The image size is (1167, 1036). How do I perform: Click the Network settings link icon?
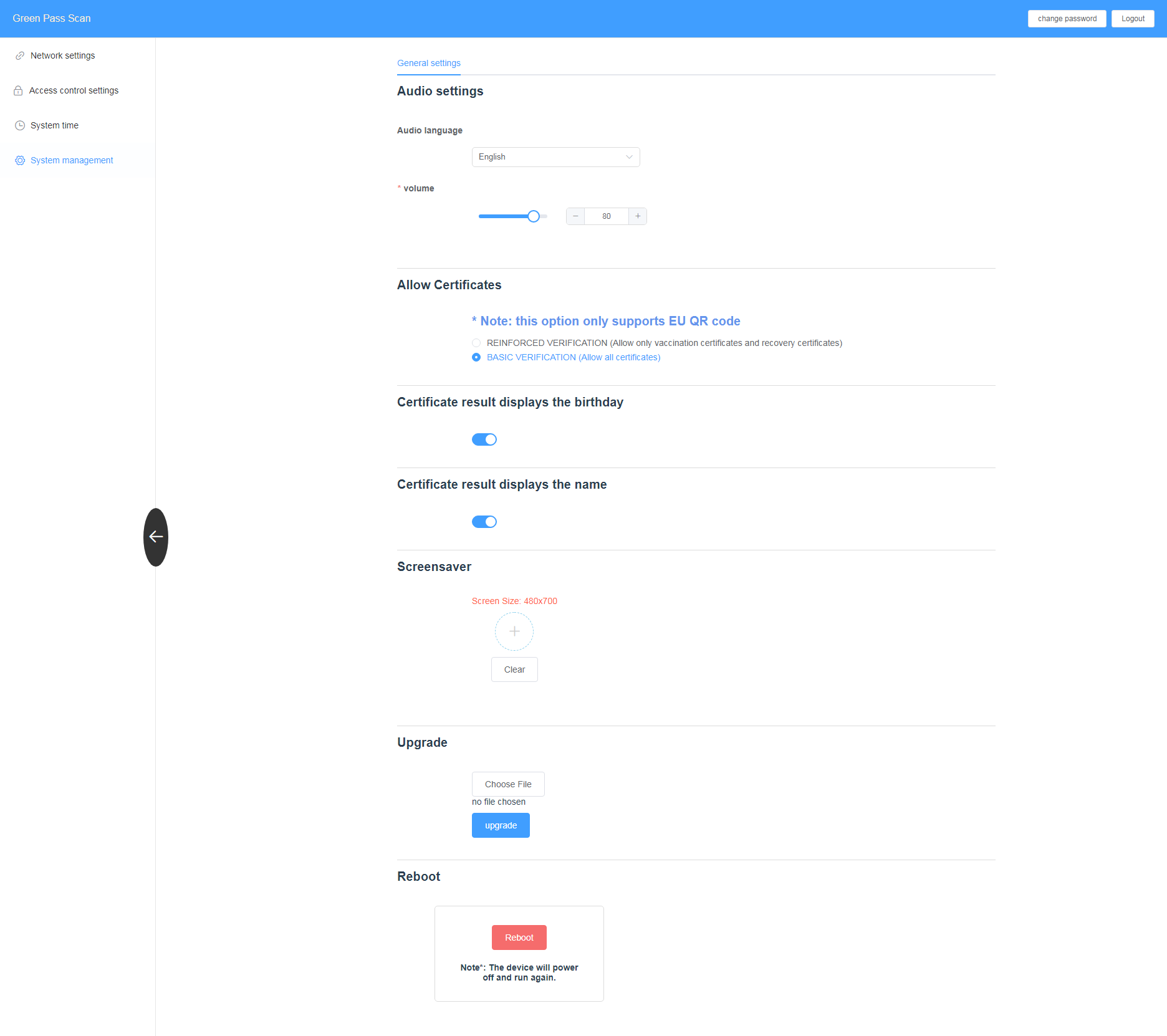point(20,55)
